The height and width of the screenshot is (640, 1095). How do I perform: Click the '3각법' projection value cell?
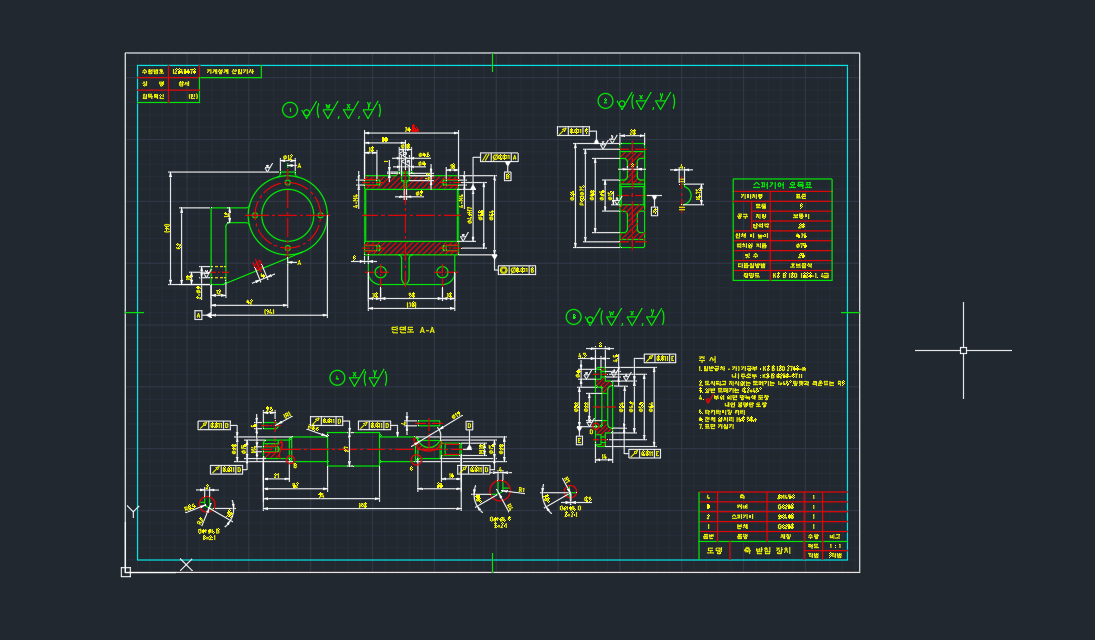[835, 555]
